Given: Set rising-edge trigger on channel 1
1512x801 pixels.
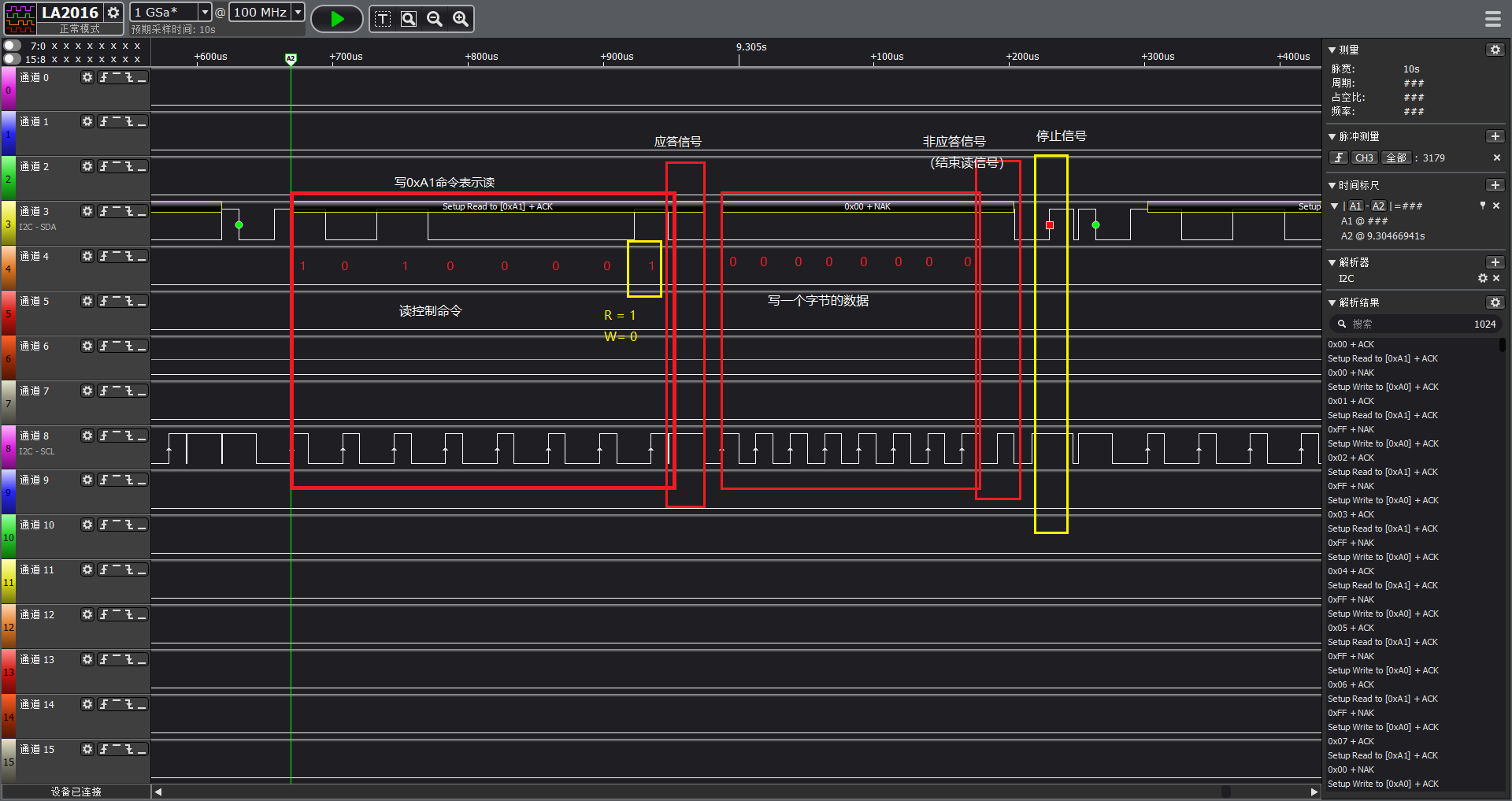Looking at the screenshot, I should [x=104, y=122].
